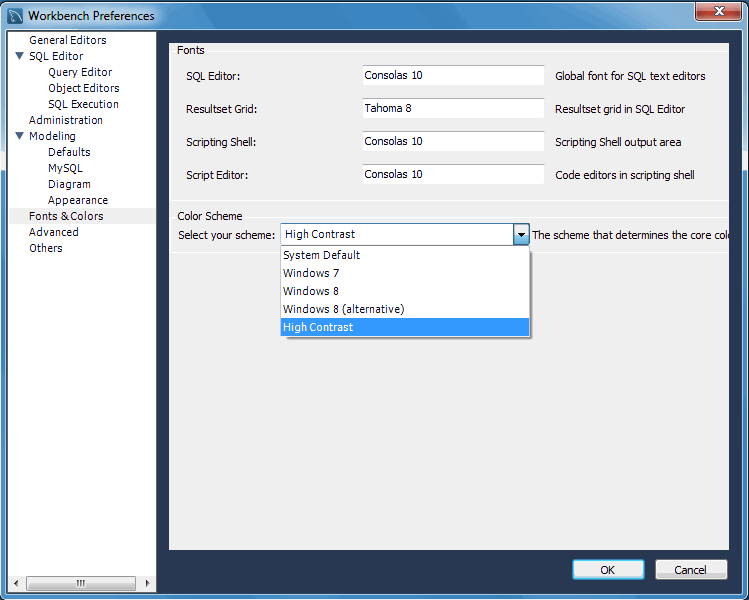The height and width of the screenshot is (600, 749).
Task: Choose System Default color scheme
Action: coord(321,255)
